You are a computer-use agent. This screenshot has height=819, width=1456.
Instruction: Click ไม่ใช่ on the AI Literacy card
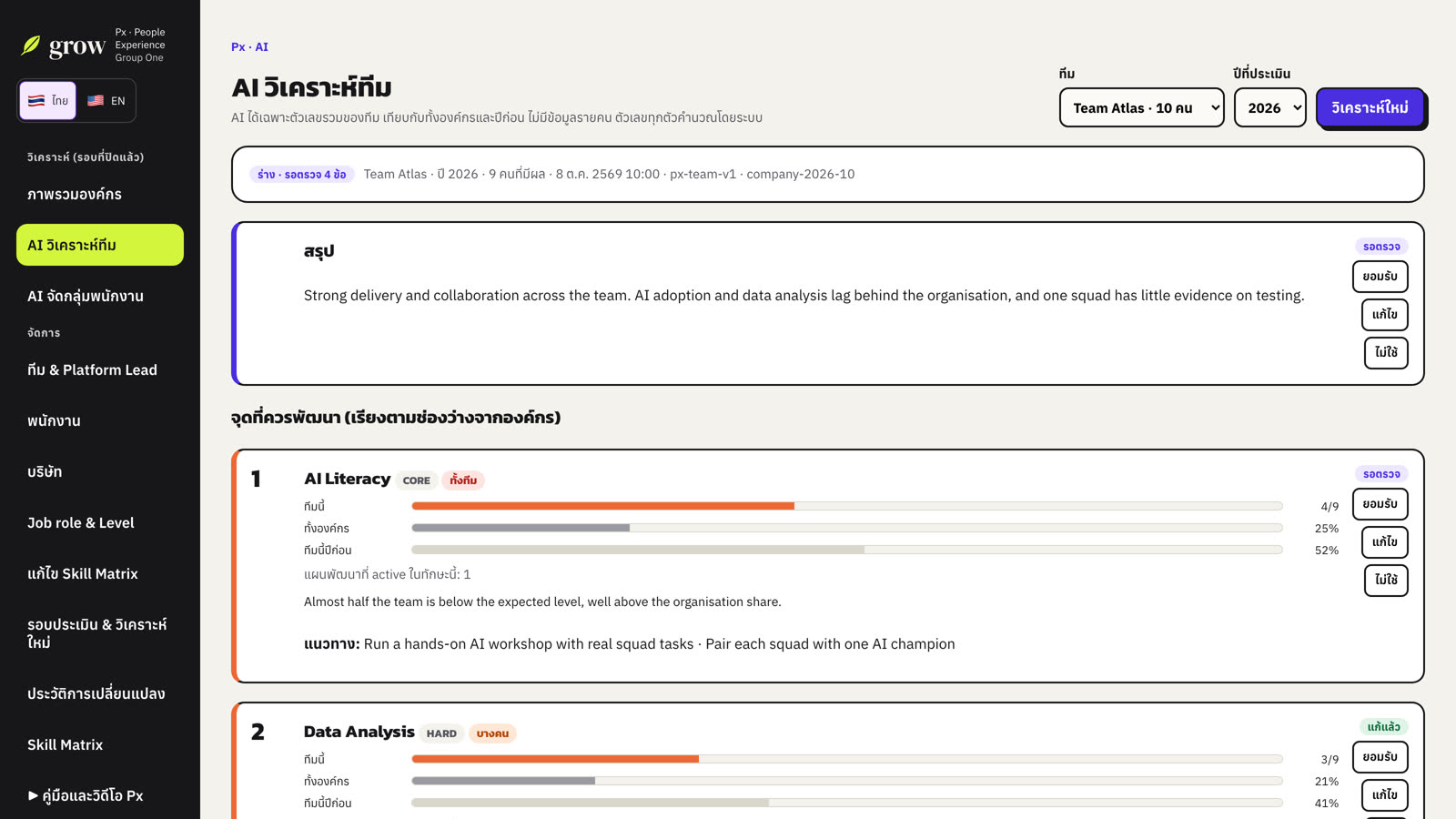(x=1386, y=581)
